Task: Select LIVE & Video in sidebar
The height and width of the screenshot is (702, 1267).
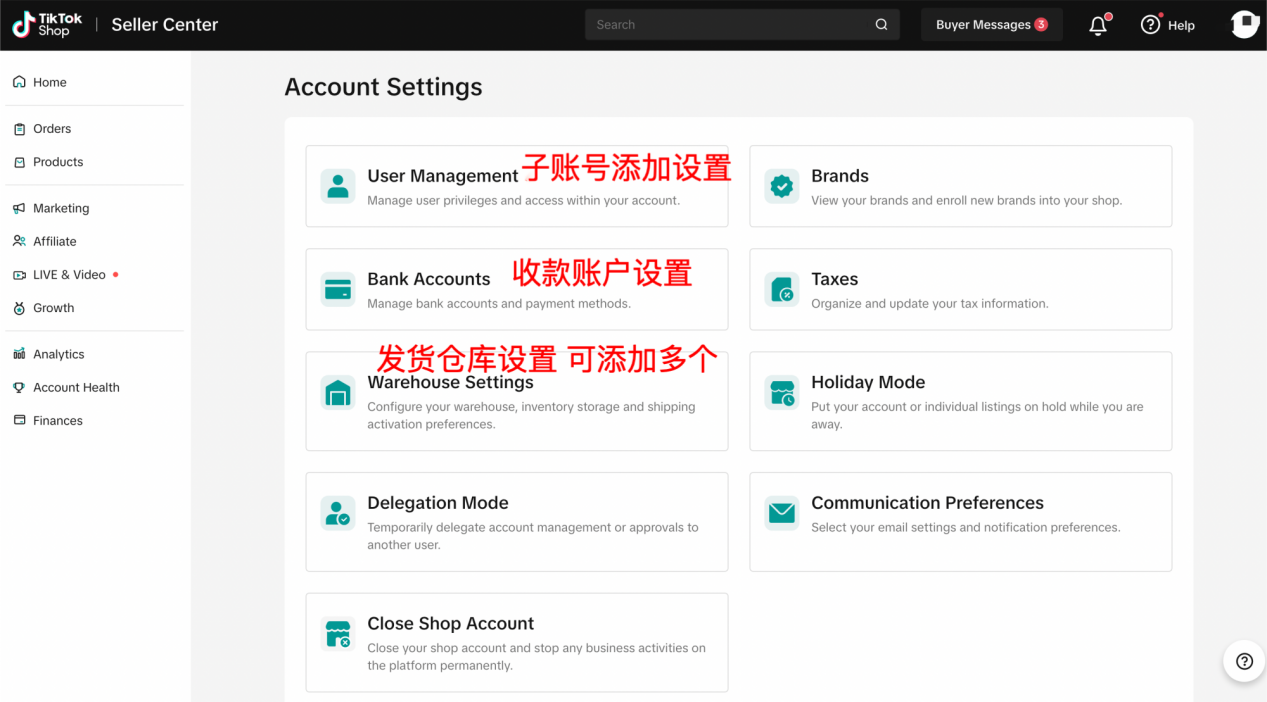Action: 69,275
